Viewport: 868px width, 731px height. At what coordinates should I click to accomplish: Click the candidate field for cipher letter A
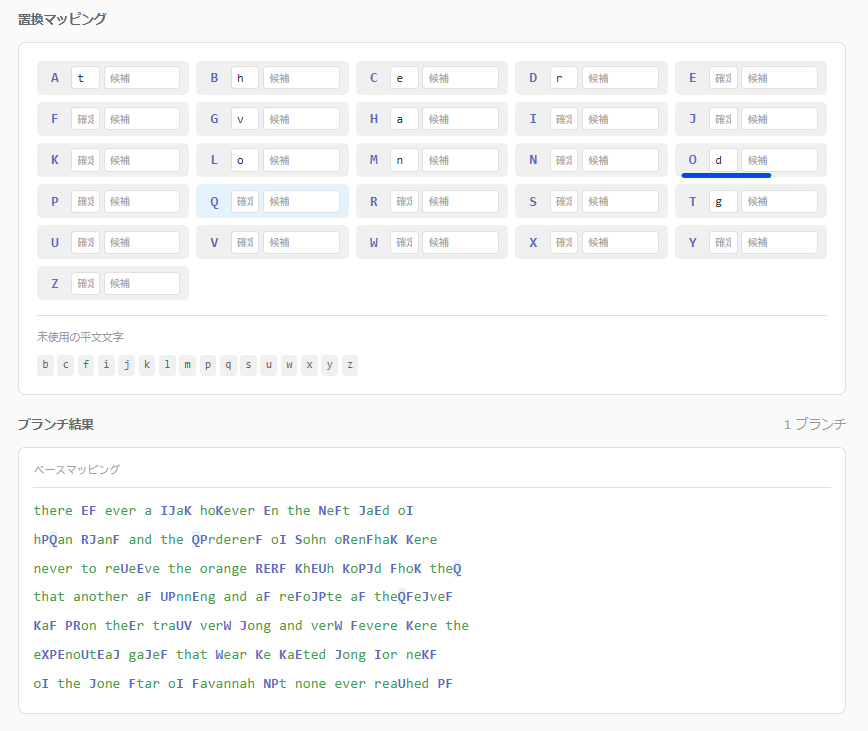tap(142, 78)
